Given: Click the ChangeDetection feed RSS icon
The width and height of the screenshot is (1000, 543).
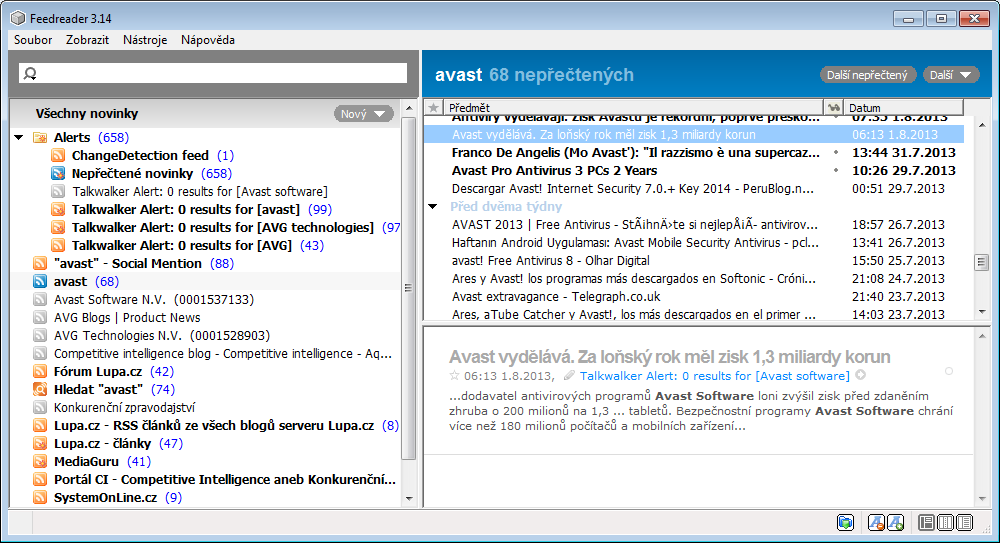Looking at the screenshot, I should click(x=58, y=155).
